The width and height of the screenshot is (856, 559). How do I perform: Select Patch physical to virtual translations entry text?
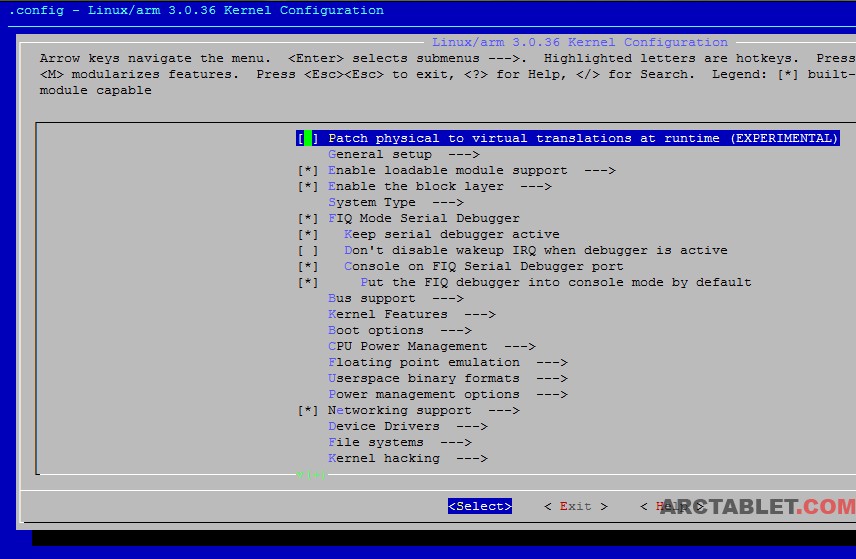tap(583, 139)
